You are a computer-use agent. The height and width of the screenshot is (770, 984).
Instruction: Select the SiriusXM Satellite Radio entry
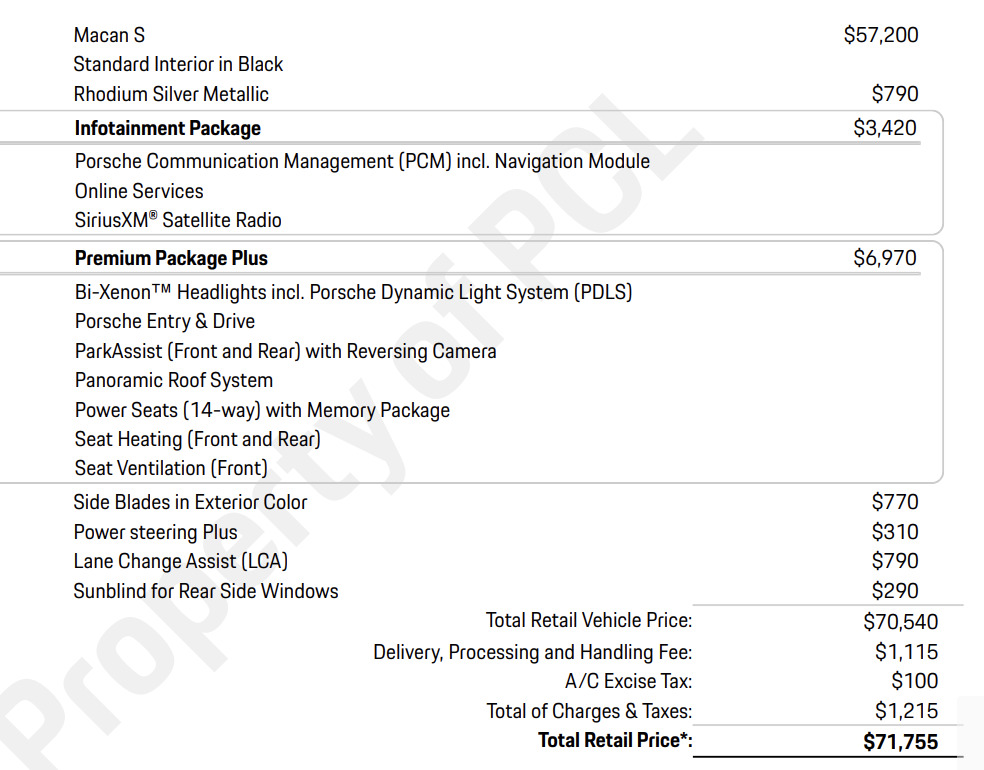point(178,220)
